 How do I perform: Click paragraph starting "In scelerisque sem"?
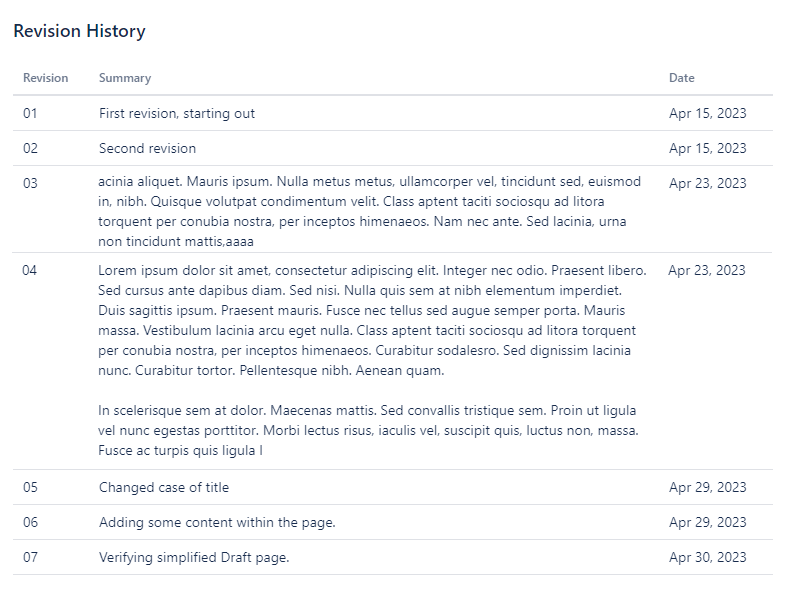point(368,430)
